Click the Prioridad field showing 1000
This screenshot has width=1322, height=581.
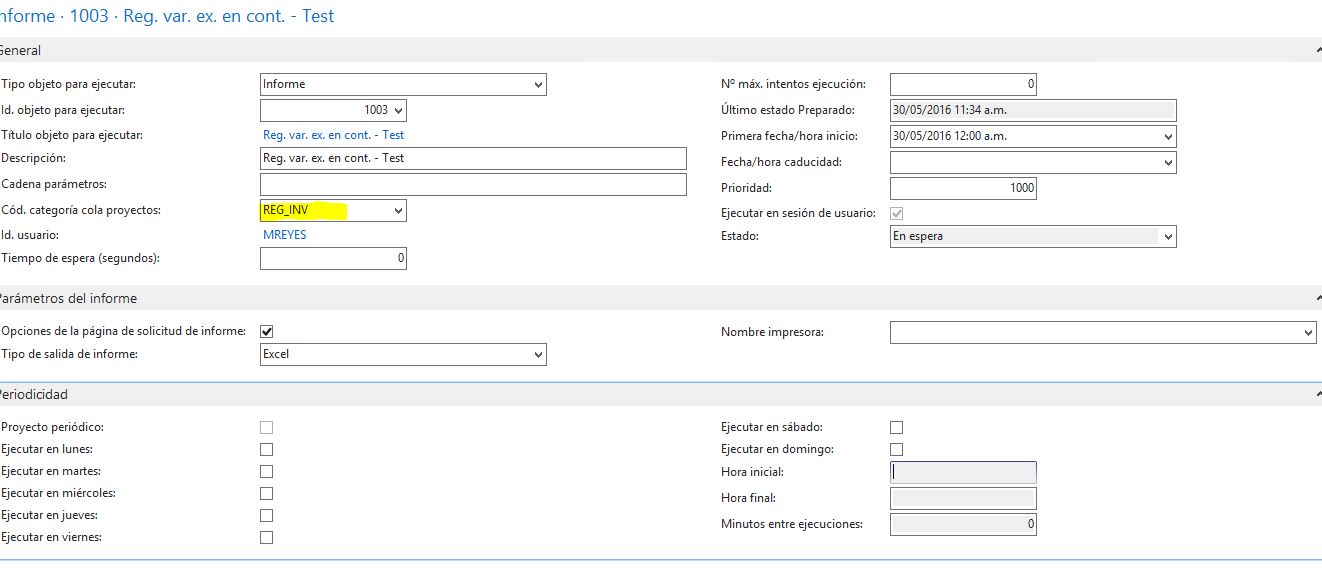pos(963,188)
